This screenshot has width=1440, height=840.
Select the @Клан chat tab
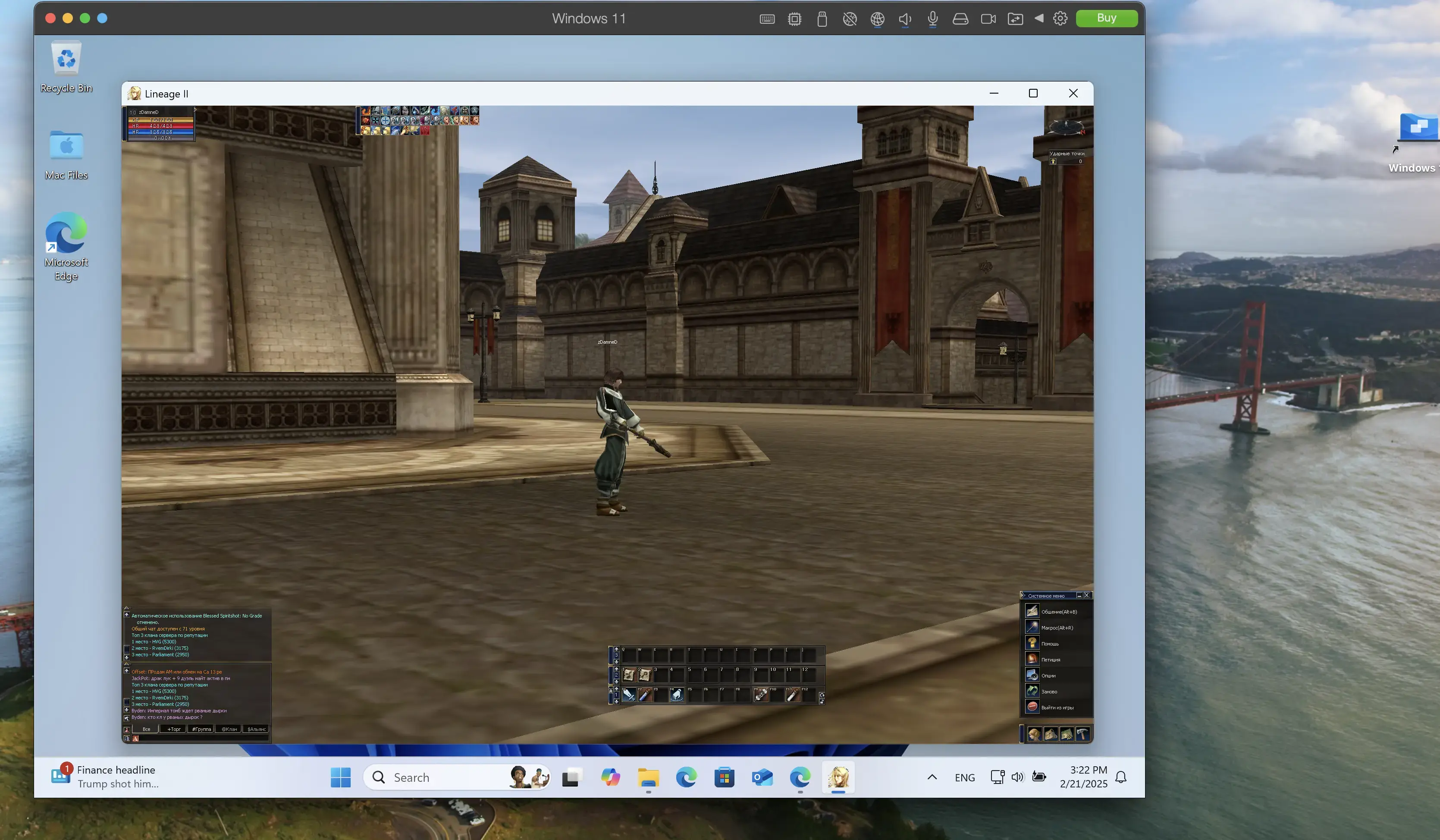pos(229,729)
